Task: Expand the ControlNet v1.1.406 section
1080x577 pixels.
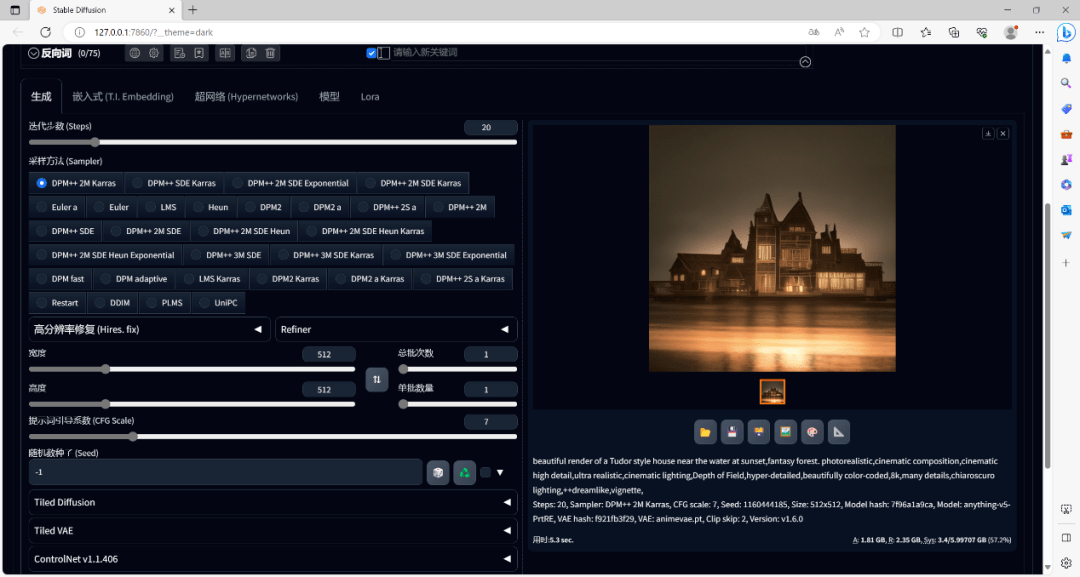Action: coord(272,559)
